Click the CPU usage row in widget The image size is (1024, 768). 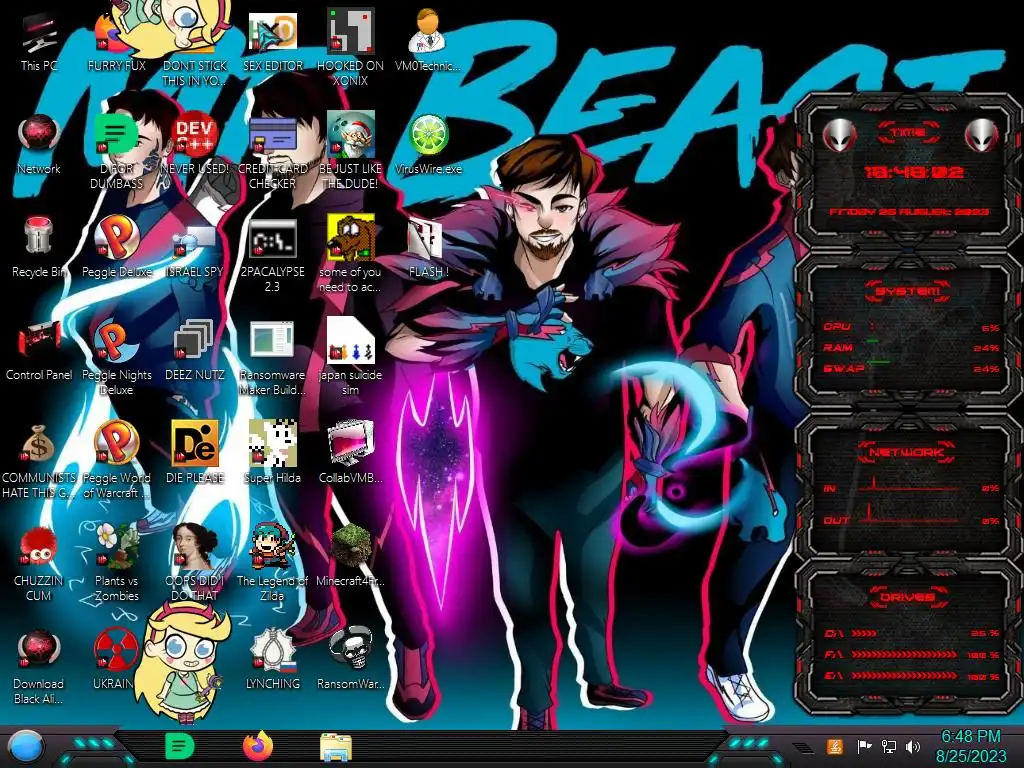pos(911,327)
